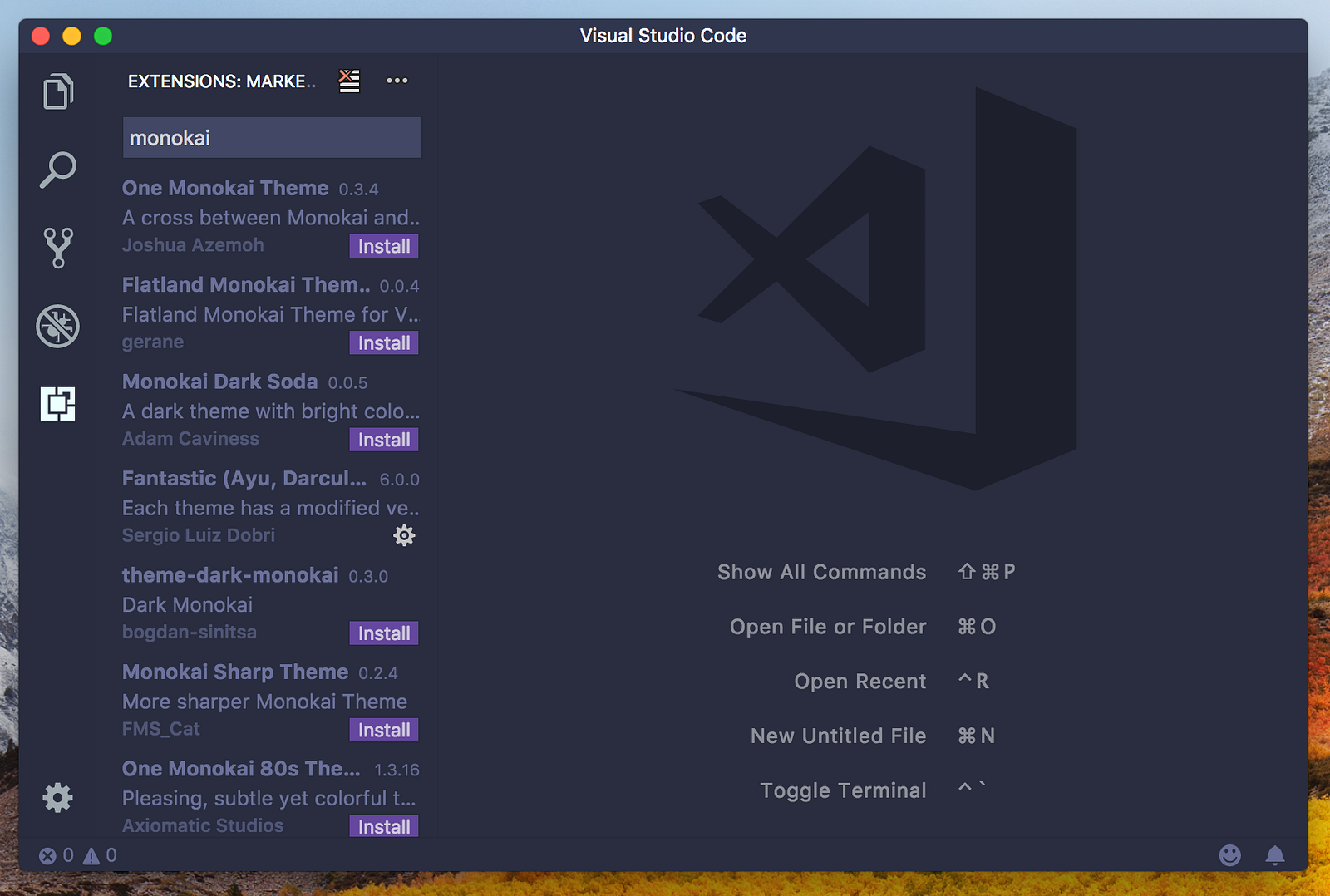Open the Explorer view in activity bar
Image resolution: width=1330 pixels, height=896 pixels.
[x=58, y=91]
